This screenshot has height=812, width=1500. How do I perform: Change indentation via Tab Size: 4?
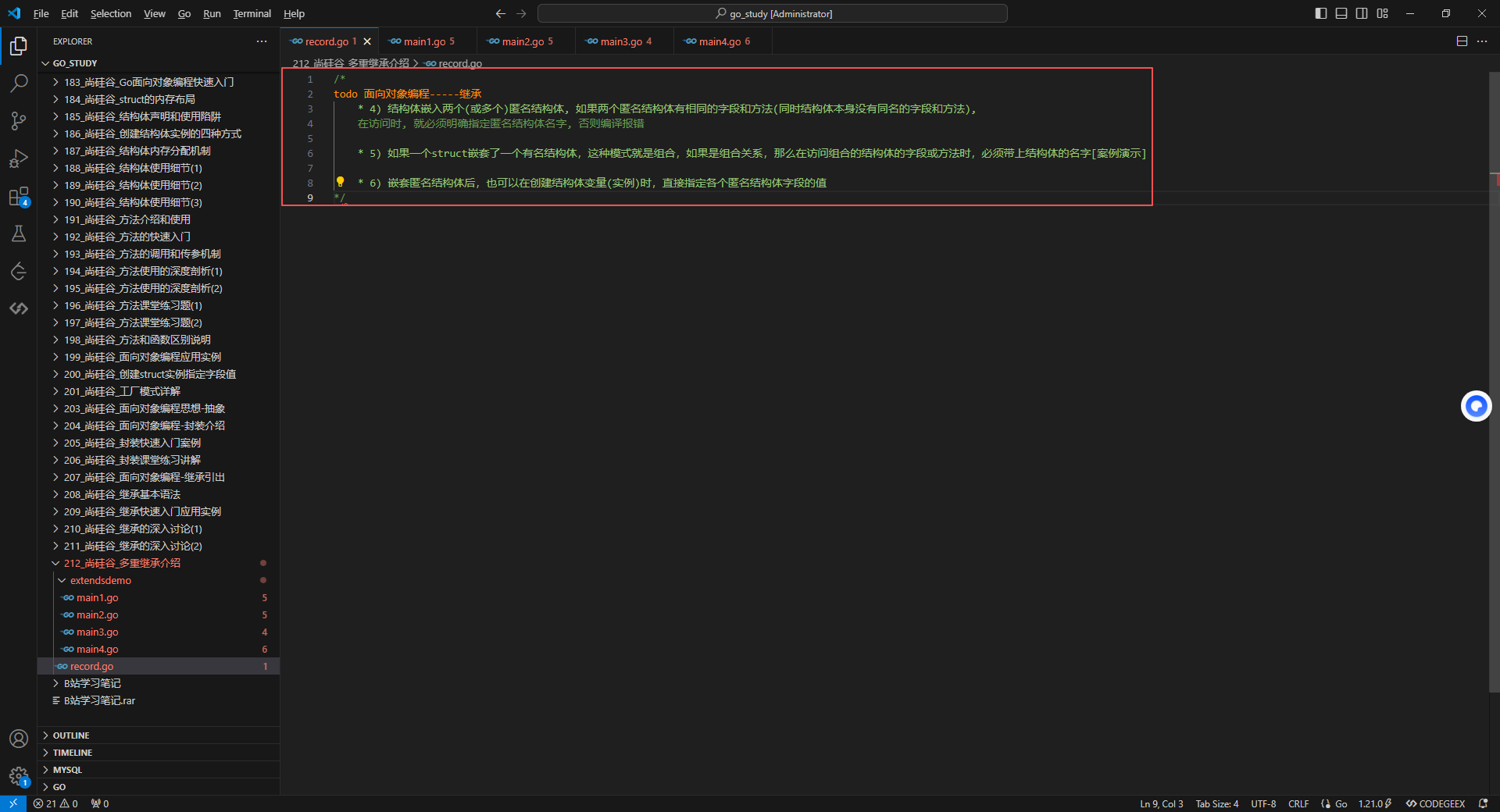click(x=1217, y=803)
